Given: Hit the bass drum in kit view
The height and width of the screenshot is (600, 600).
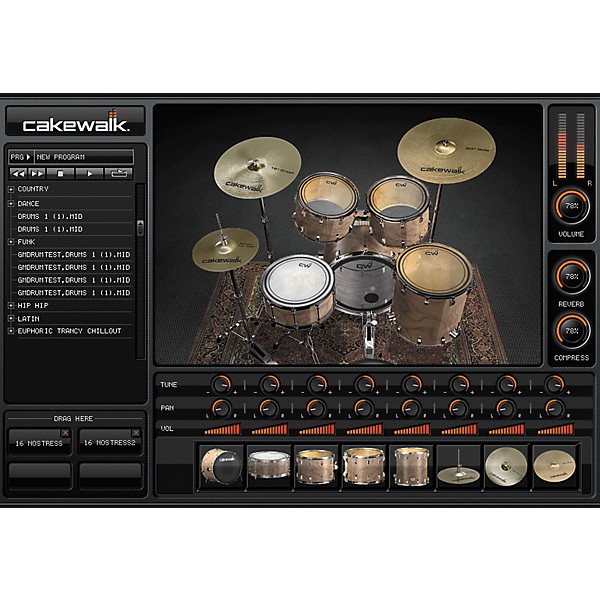Looking at the screenshot, I should 363,285.
